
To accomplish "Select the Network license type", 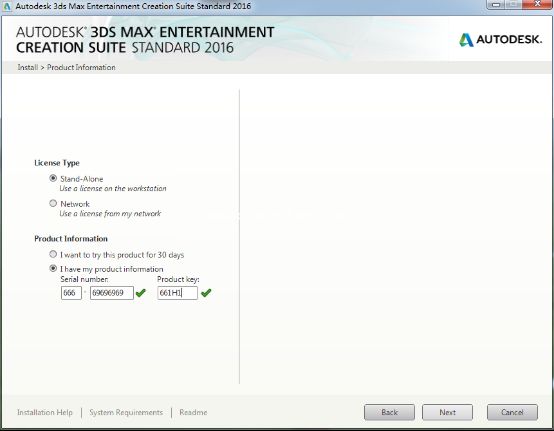I will pyautogui.click(x=53, y=203).
